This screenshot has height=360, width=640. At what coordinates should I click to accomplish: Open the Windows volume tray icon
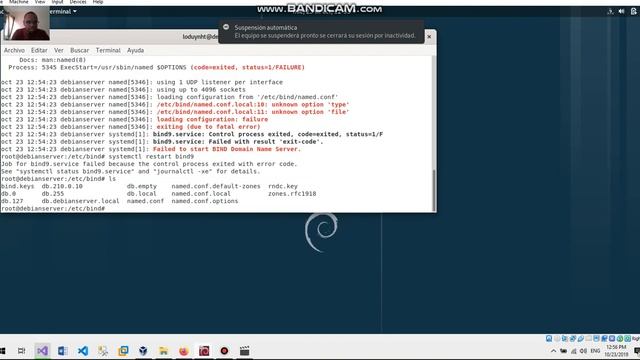583,351
